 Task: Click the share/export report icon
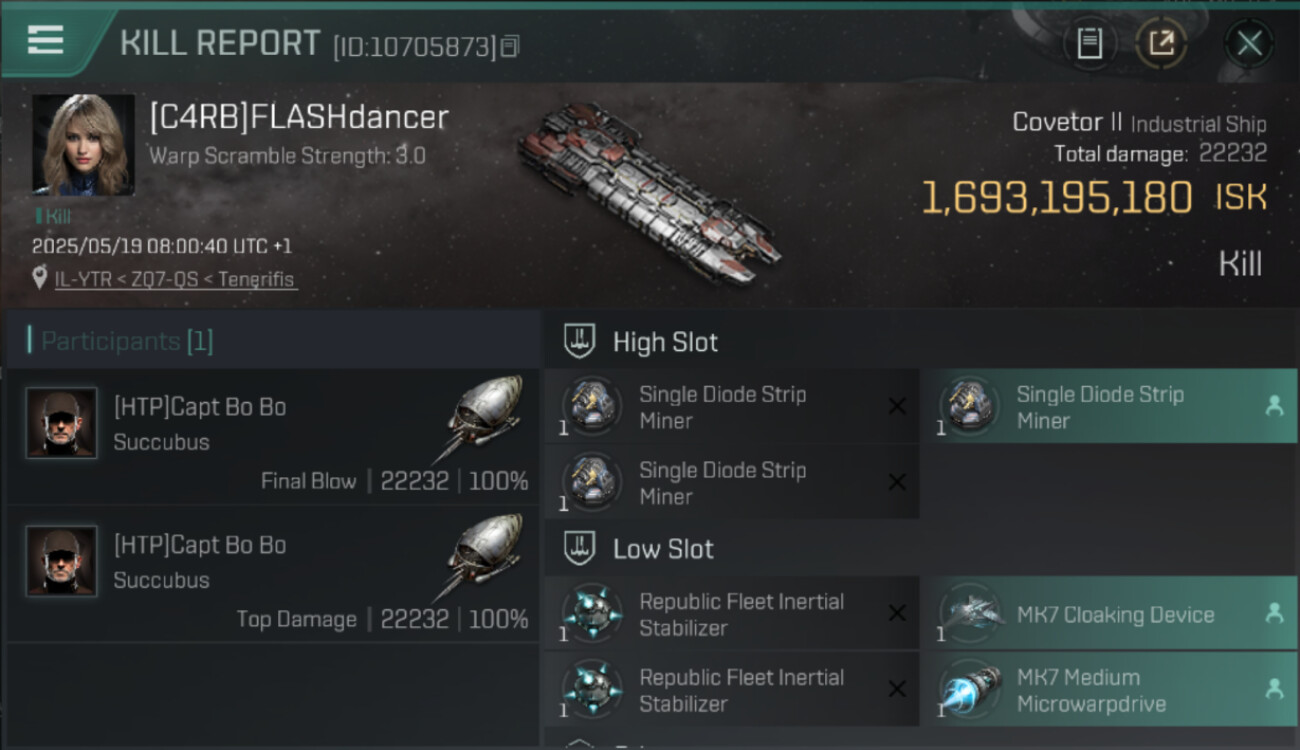pyautogui.click(x=1161, y=43)
